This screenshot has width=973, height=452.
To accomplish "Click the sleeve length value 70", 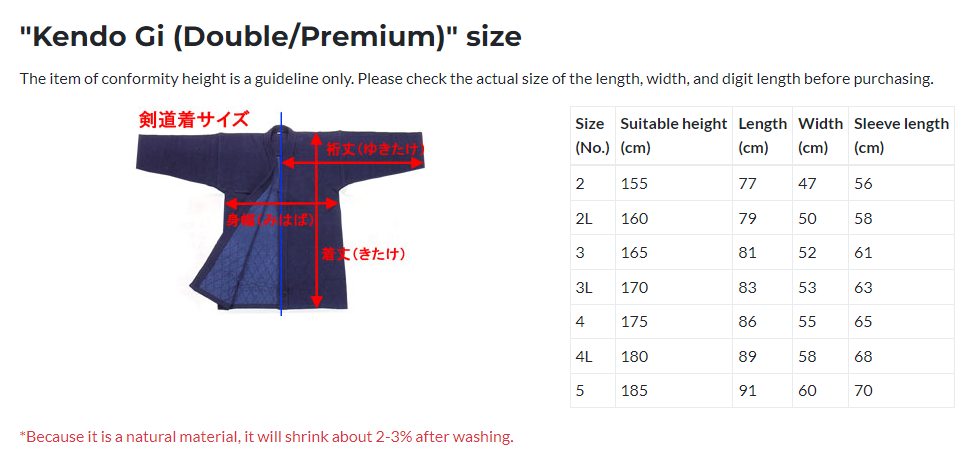I will (863, 390).
